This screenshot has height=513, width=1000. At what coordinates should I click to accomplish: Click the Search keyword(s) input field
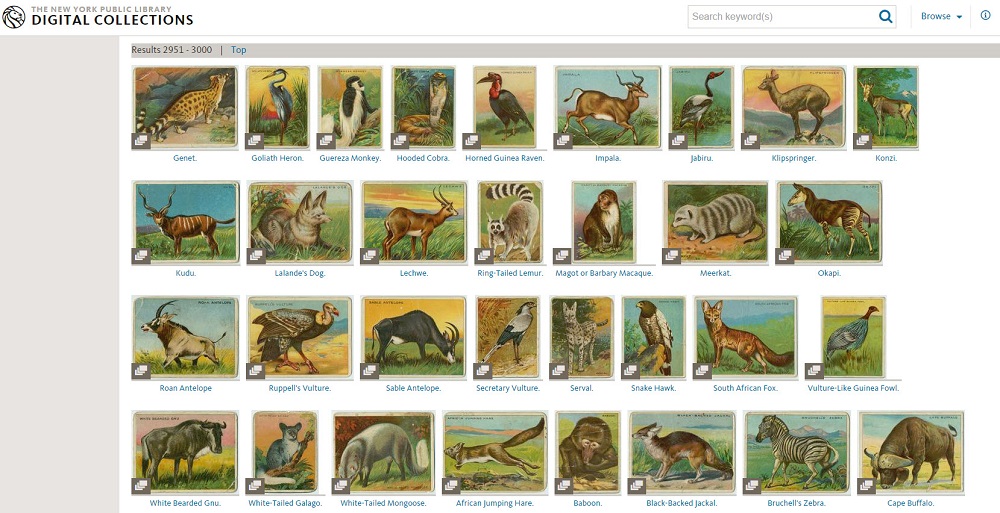pos(780,17)
